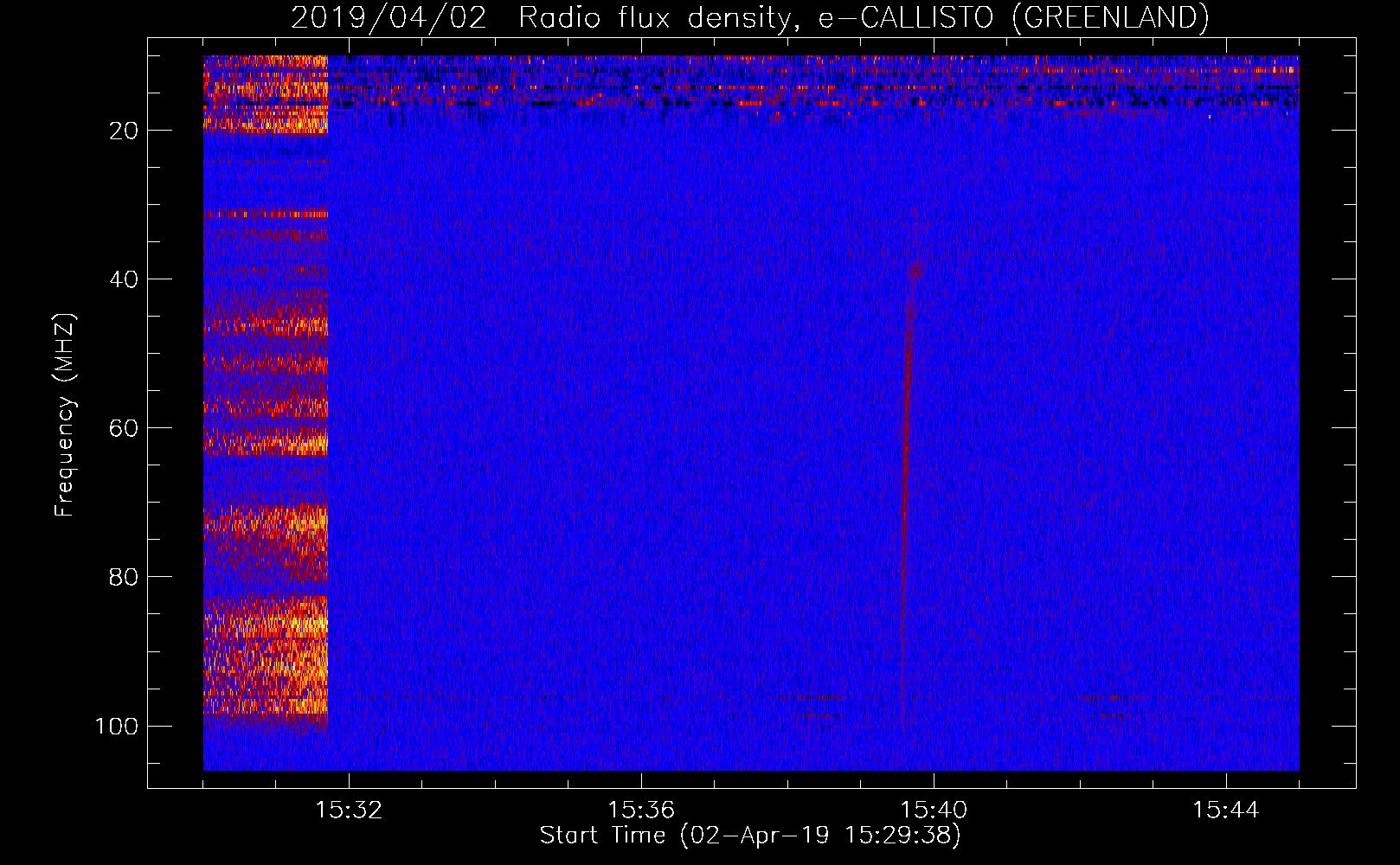The width and height of the screenshot is (1400, 865).
Task: Click the 80 frequency tick label
Action: pyautogui.click(x=124, y=577)
